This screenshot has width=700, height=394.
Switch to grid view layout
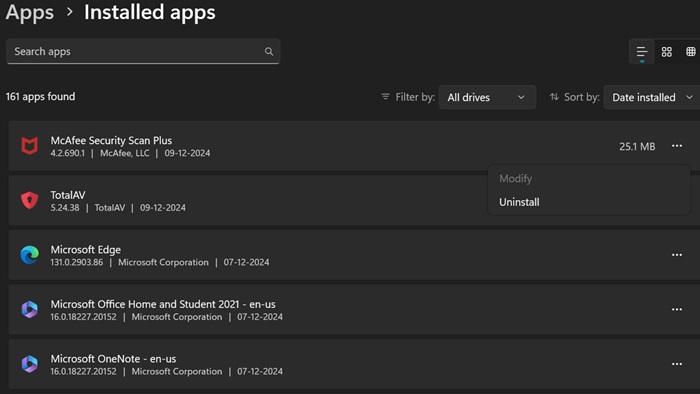[667, 52]
